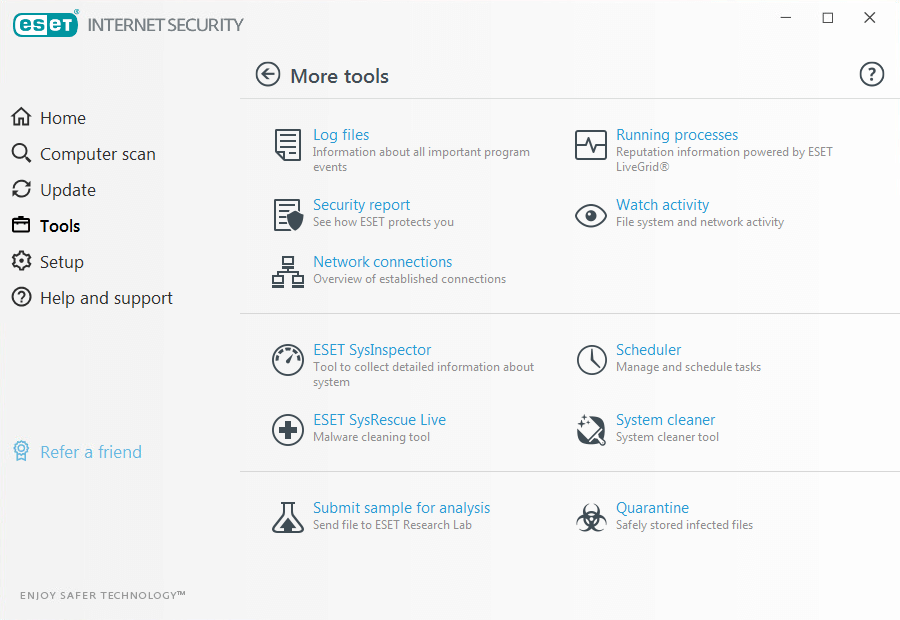The height and width of the screenshot is (620, 900).
Task: Open the Home section in sidebar
Action: coord(62,118)
